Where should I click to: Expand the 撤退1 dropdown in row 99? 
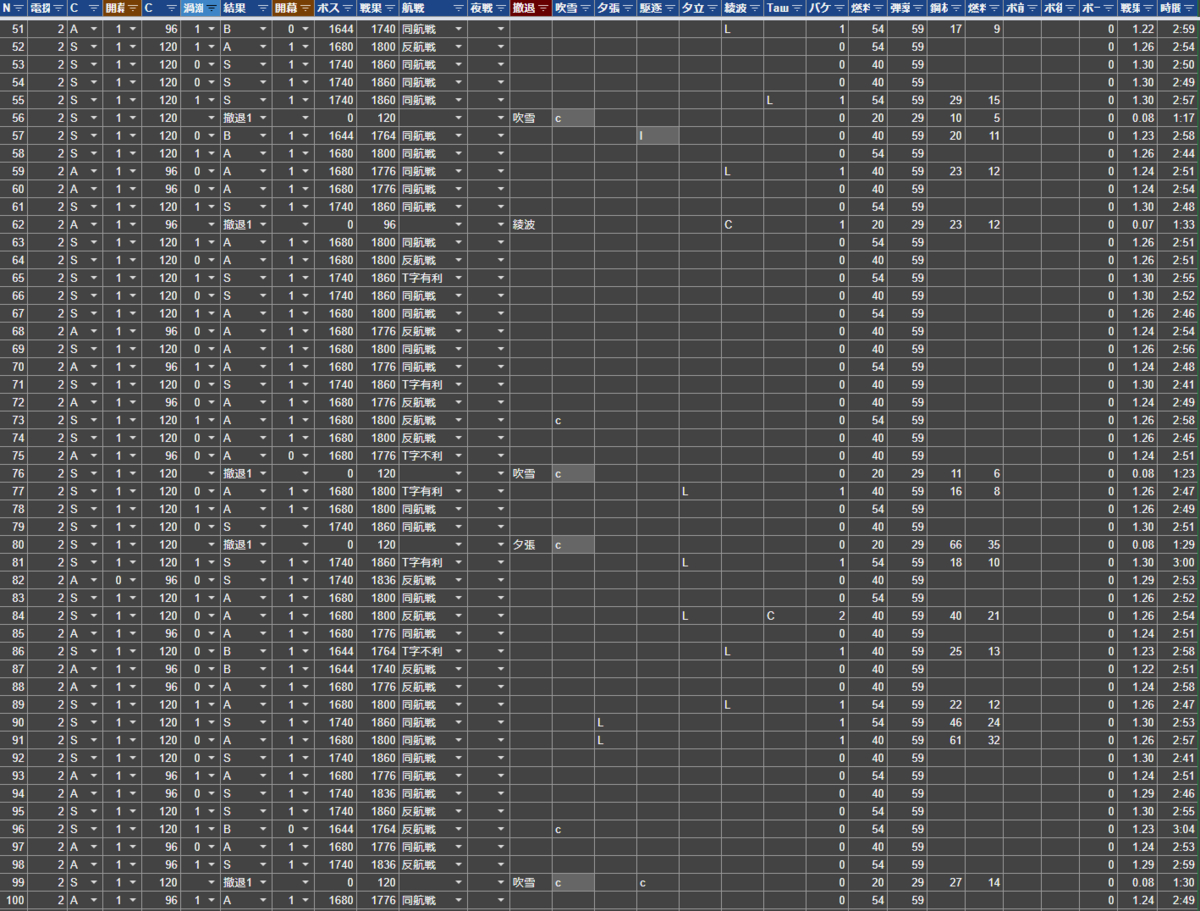pyautogui.click(x=263, y=883)
